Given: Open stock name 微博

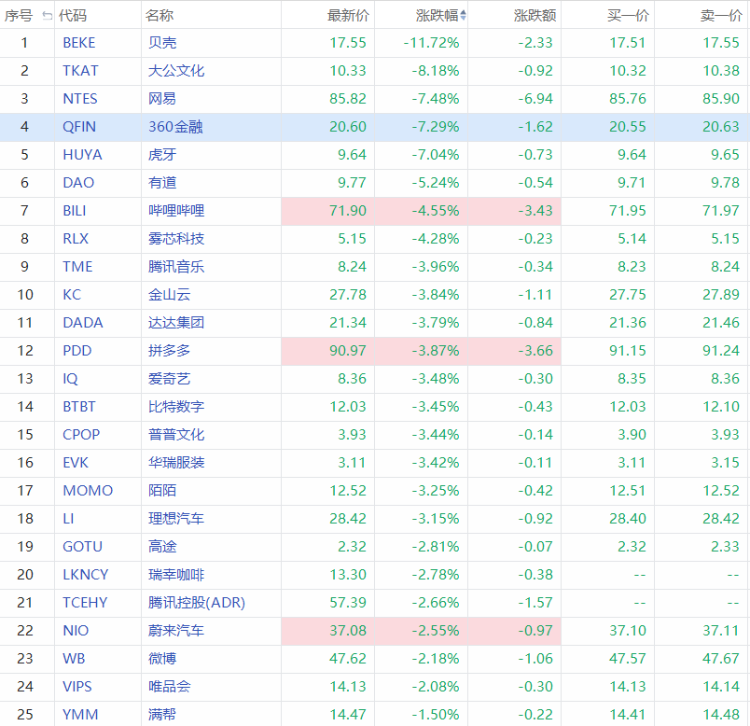Looking at the screenshot, I should 162,658.
